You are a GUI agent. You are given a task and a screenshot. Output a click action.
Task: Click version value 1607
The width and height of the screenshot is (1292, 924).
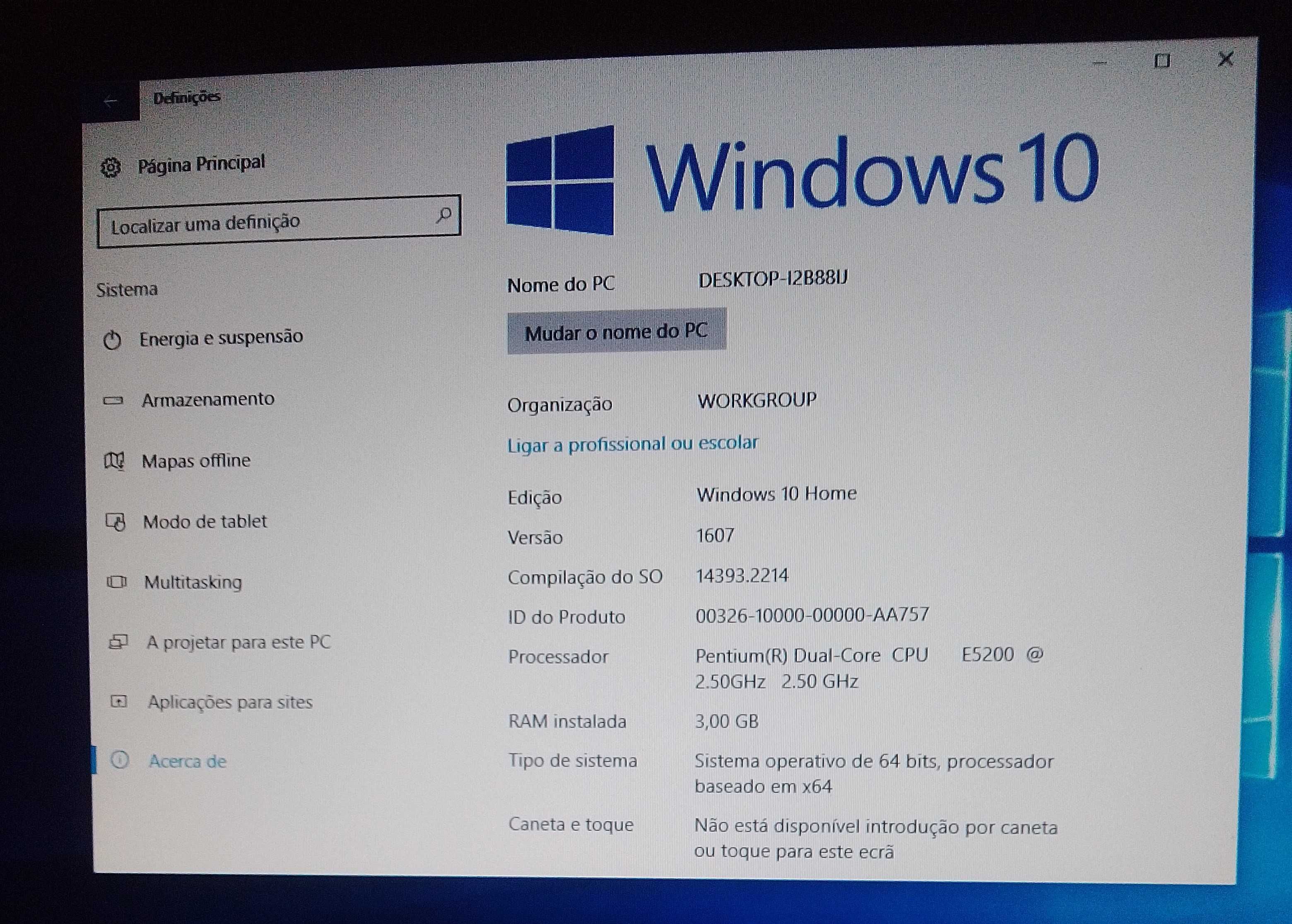point(715,535)
